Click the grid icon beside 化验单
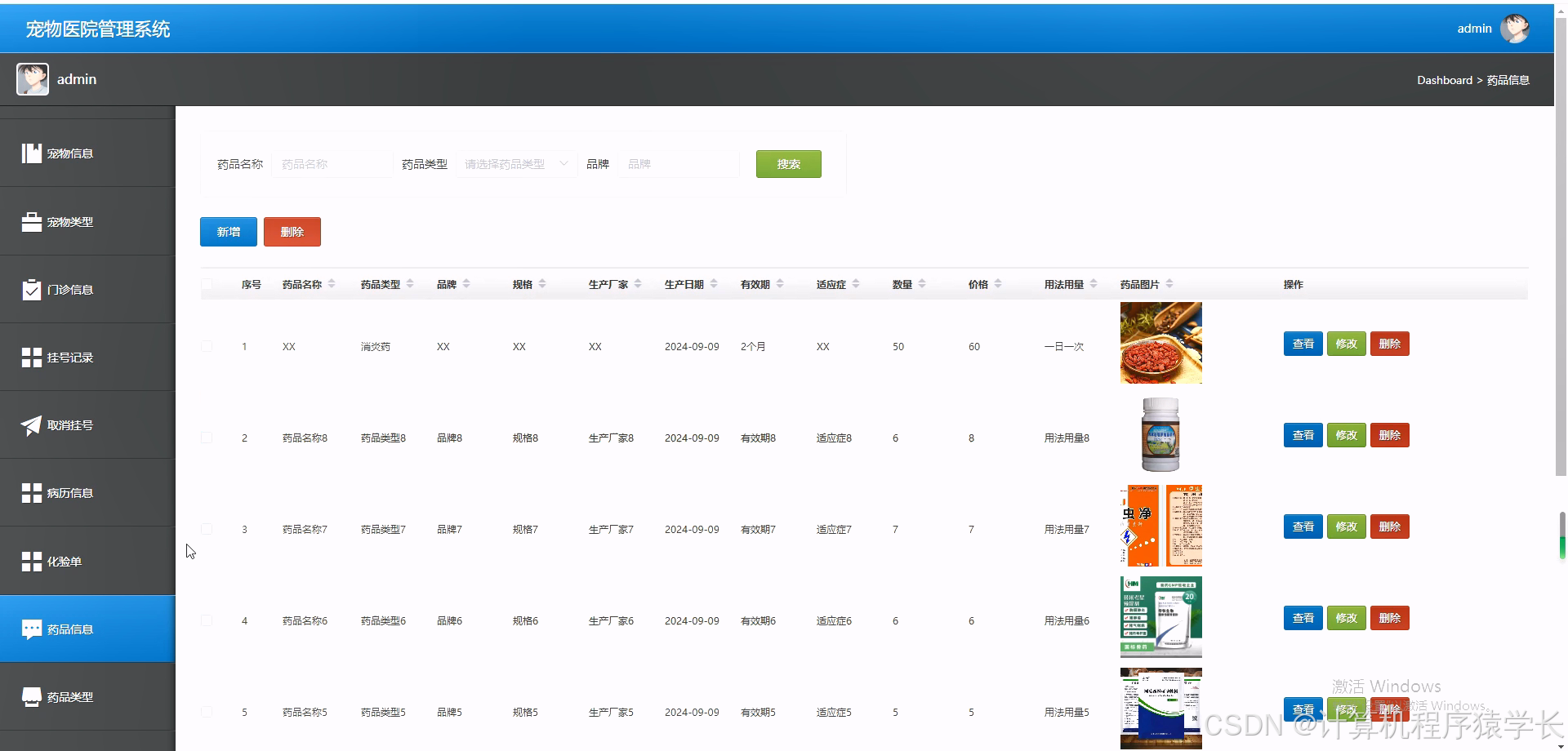The width and height of the screenshot is (1568, 751). coord(32,562)
